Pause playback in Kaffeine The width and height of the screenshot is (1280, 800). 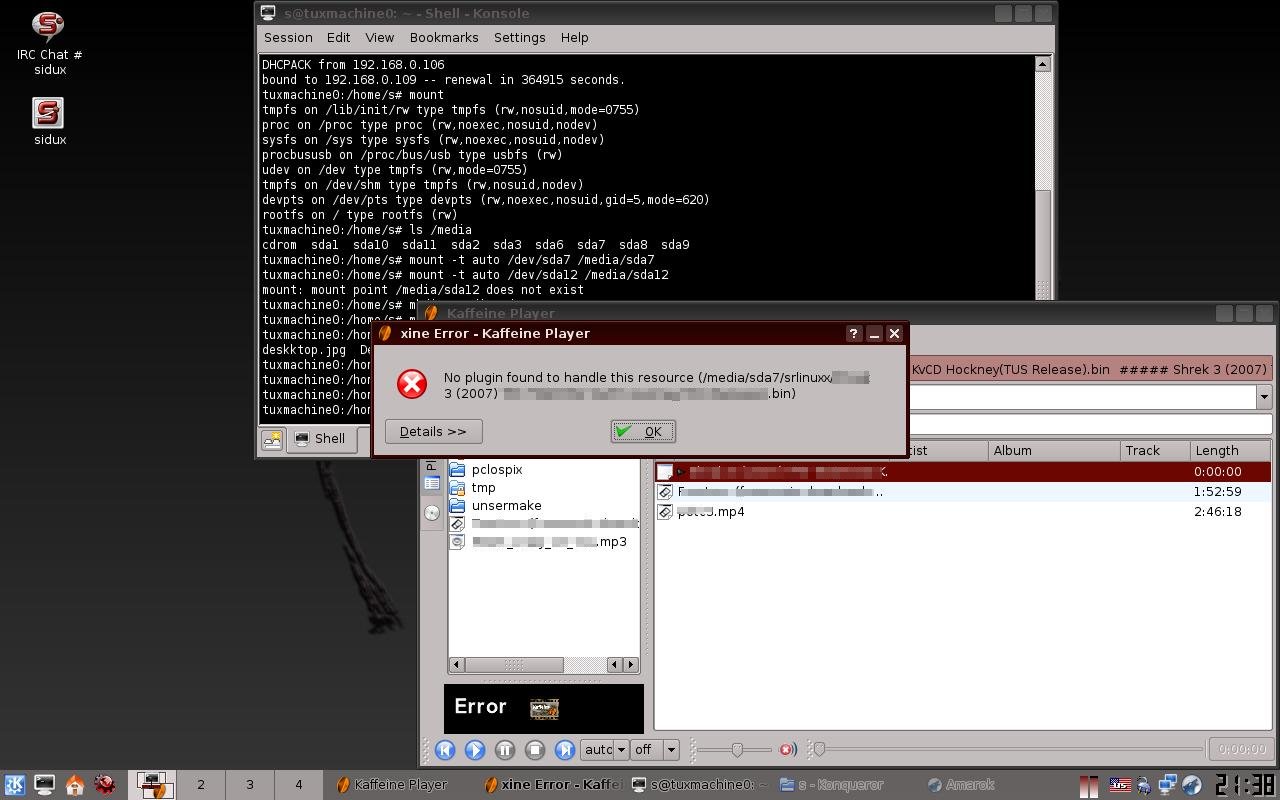pos(505,749)
